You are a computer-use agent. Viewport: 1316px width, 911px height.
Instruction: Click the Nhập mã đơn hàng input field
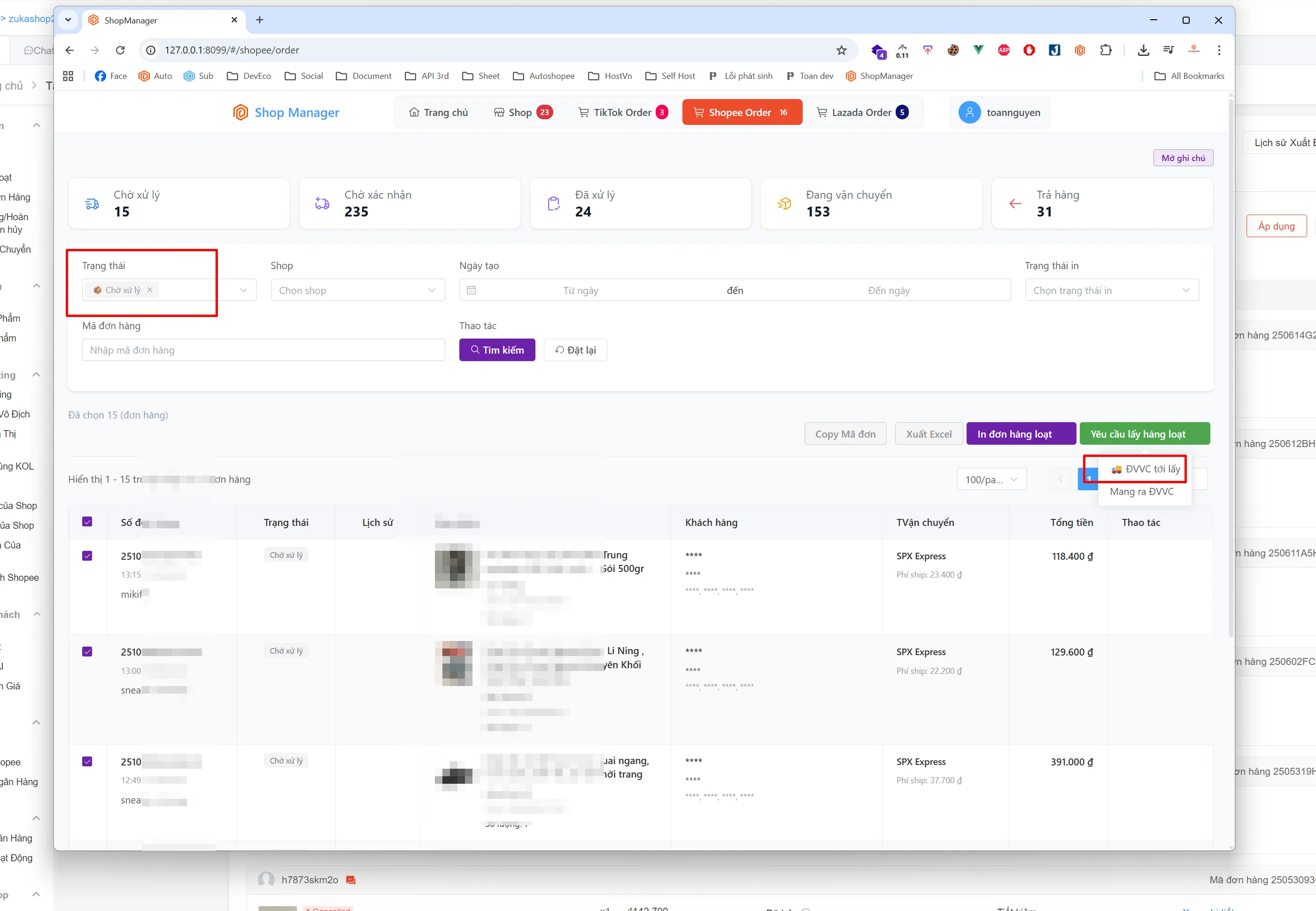[263, 350]
